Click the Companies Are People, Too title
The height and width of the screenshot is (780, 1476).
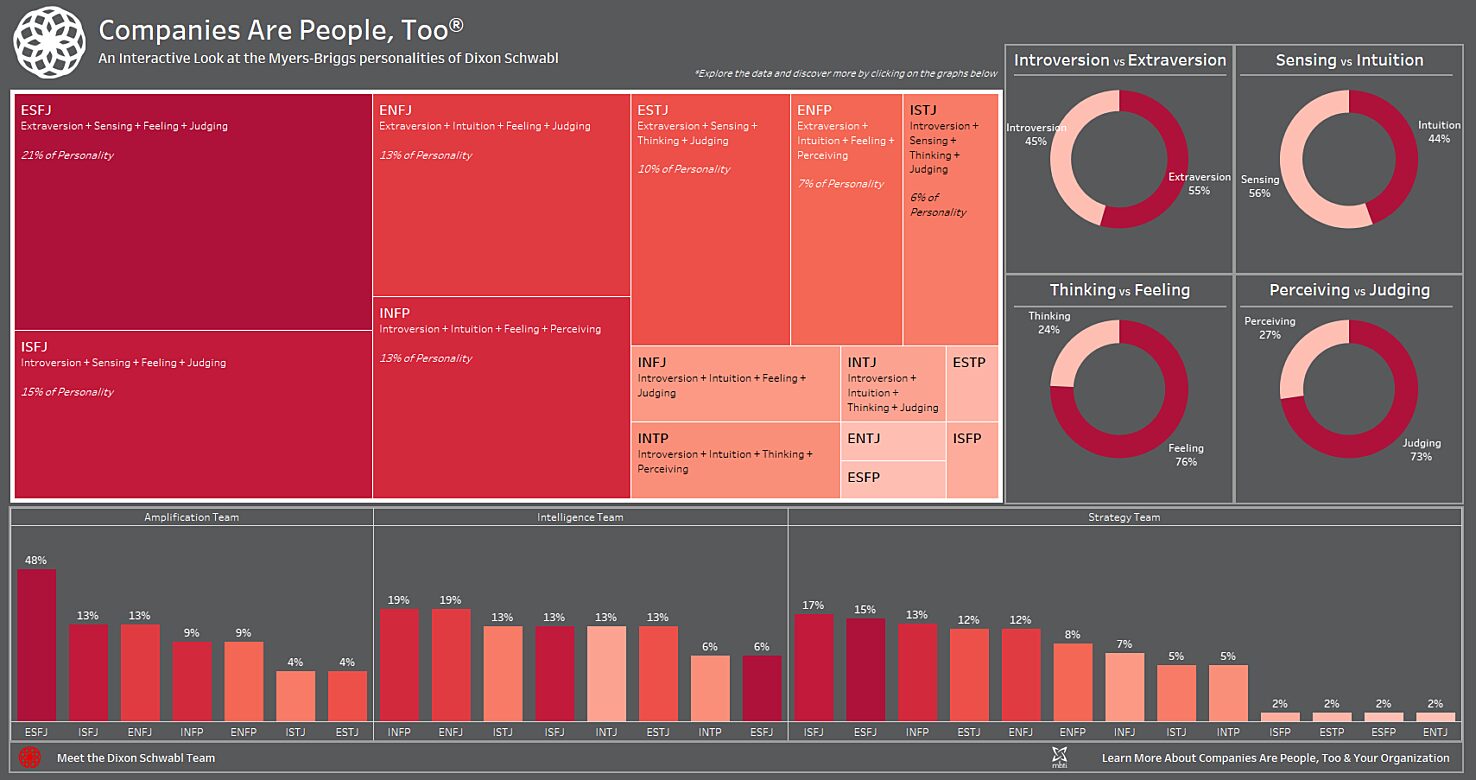point(281,28)
